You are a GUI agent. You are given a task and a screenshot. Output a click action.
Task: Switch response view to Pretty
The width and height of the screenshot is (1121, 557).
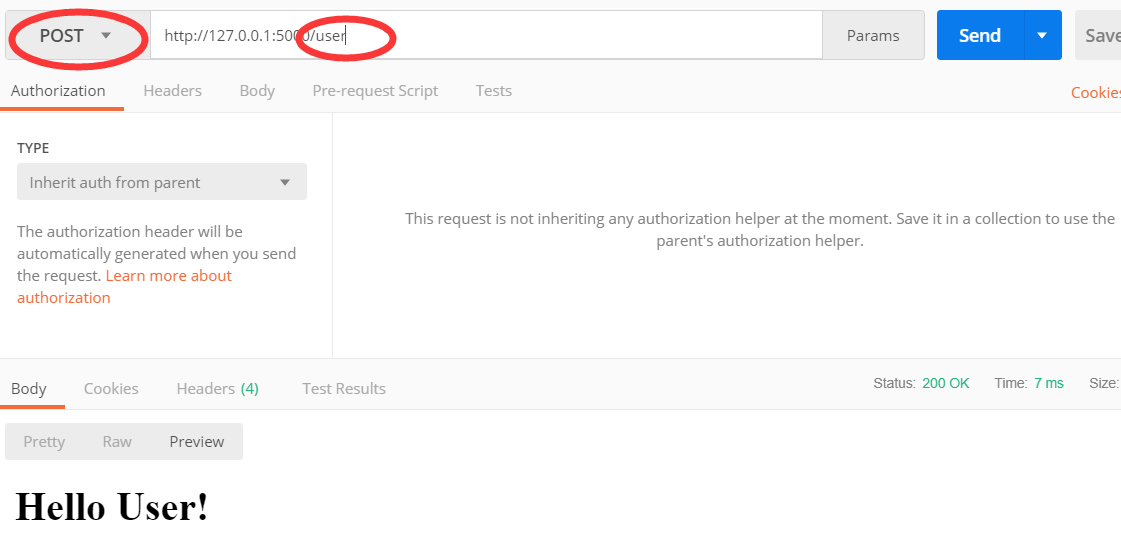(x=44, y=442)
